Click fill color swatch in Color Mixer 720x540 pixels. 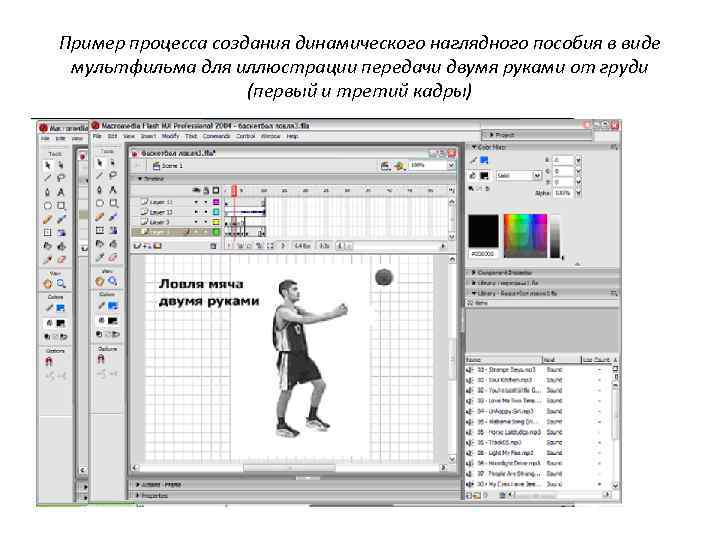coord(484,176)
